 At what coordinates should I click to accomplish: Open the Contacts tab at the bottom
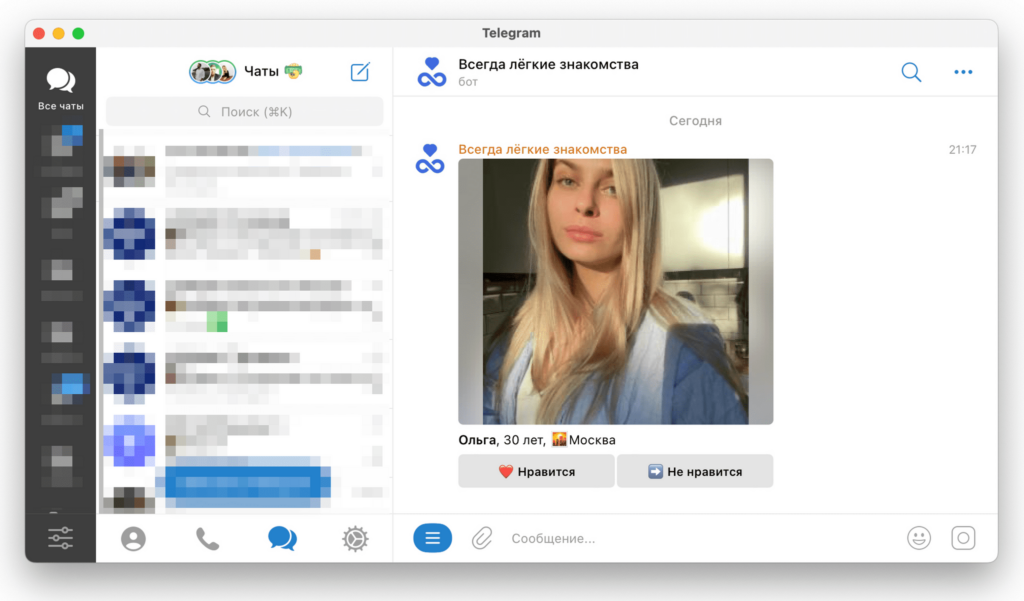click(133, 539)
